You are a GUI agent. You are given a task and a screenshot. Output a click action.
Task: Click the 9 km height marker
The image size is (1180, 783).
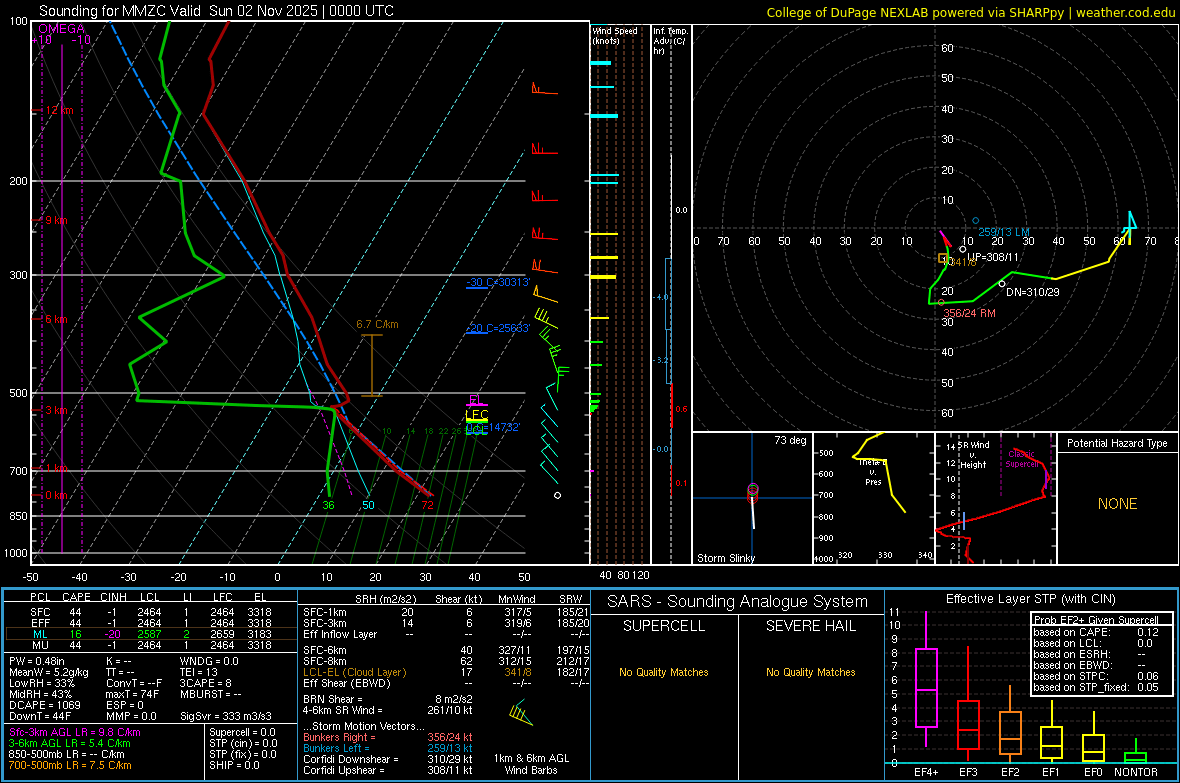[56, 220]
